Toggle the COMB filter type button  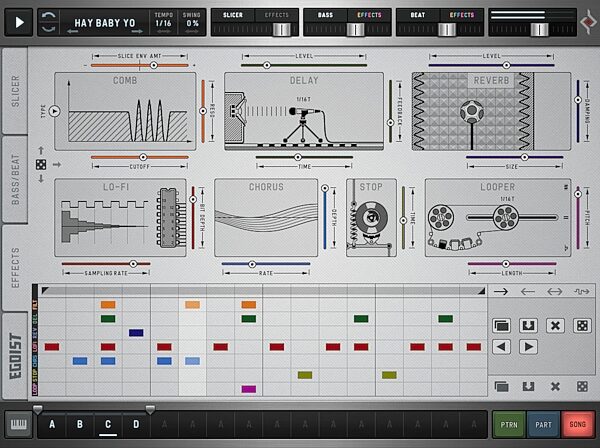coord(54,111)
